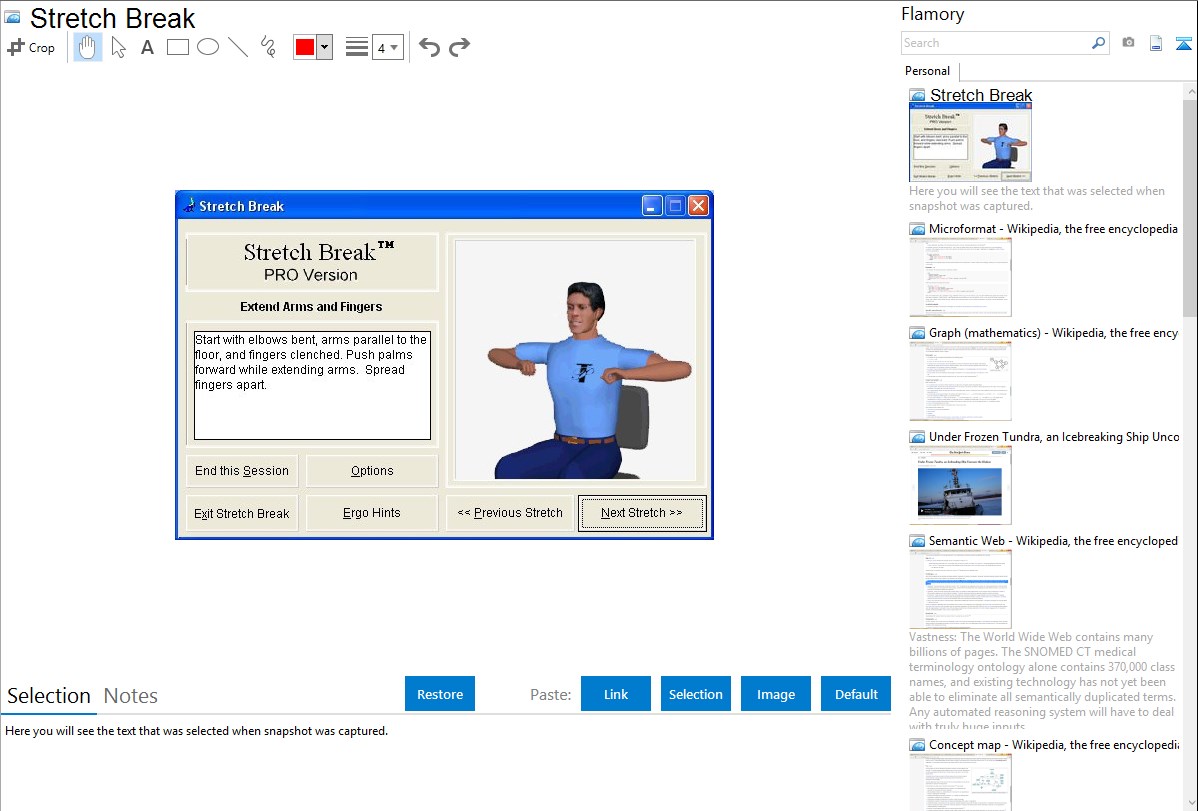Click the magnifier search icon
This screenshot has width=1198, height=811.
coord(1098,43)
